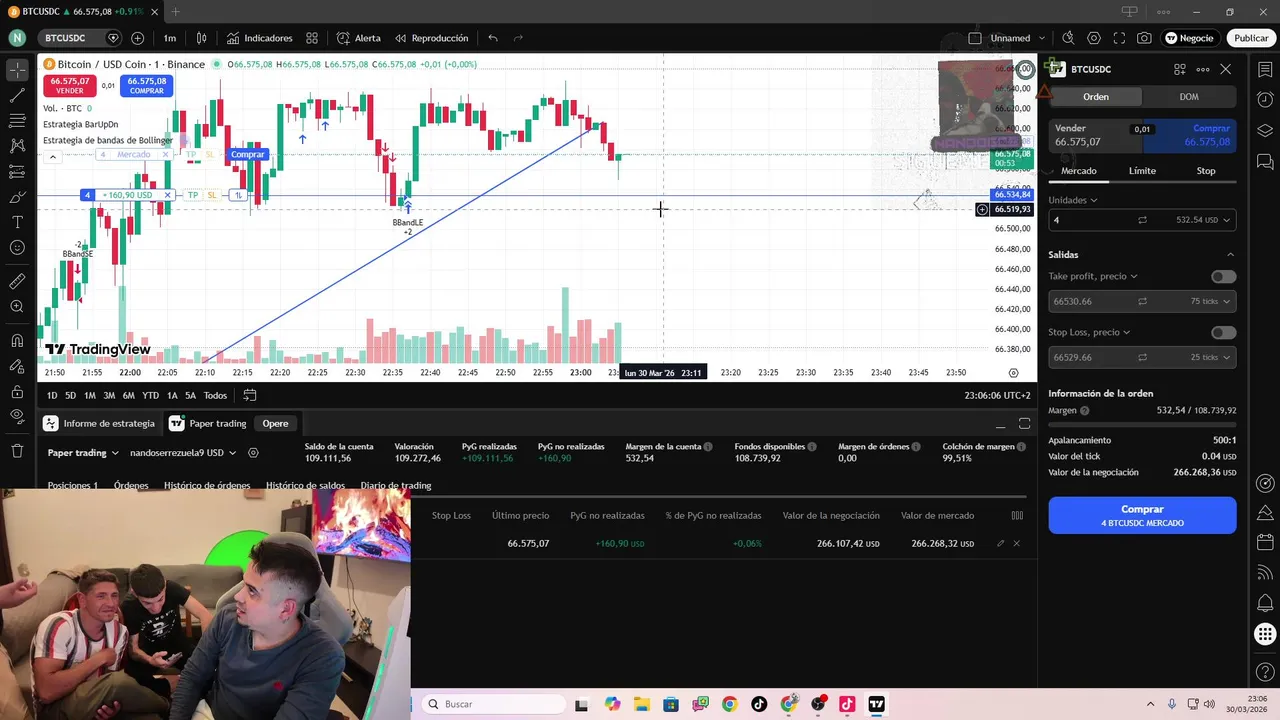Open the indicator templates grid
The image size is (1280, 720).
pos(312,38)
